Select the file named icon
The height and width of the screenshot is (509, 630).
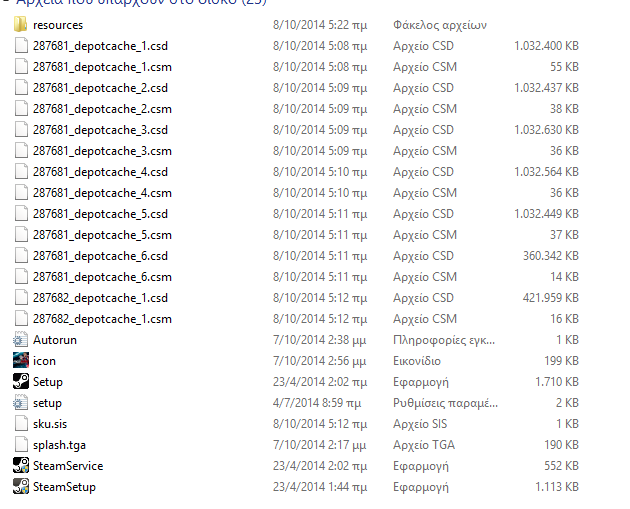[x=44, y=361]
